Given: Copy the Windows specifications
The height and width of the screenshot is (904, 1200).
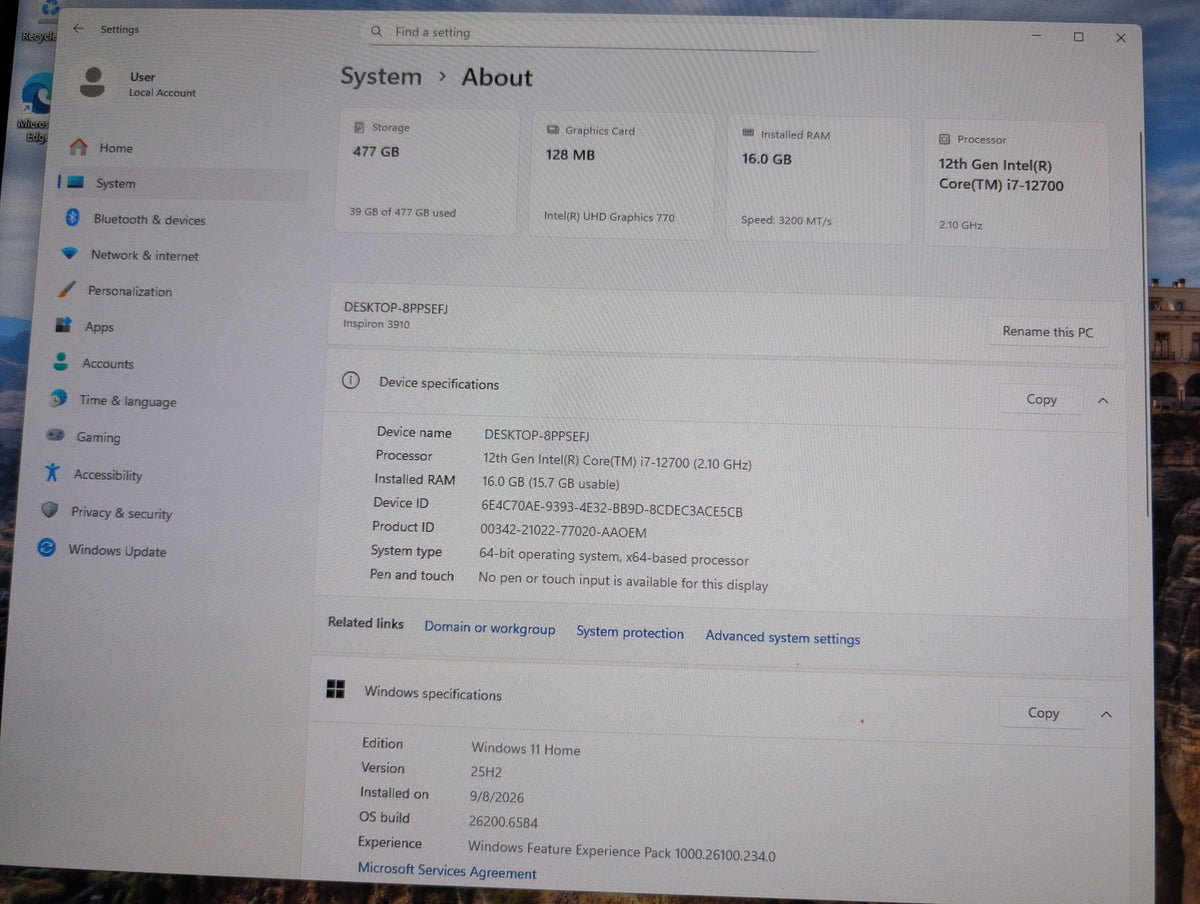Looking at the screenshot, I should 1043,713.
